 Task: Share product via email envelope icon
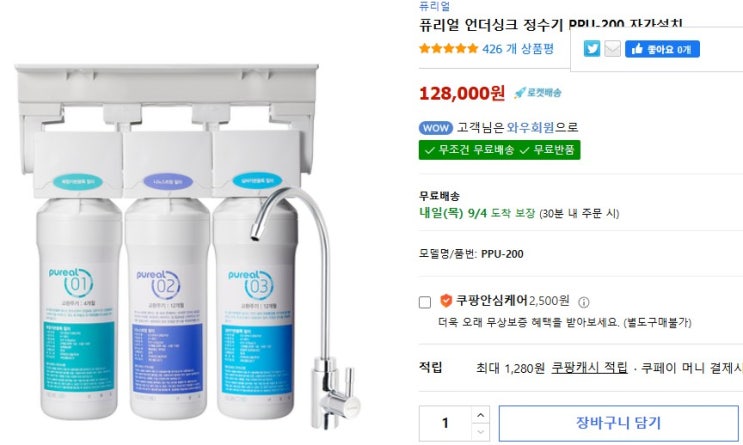tap(612, 49)
